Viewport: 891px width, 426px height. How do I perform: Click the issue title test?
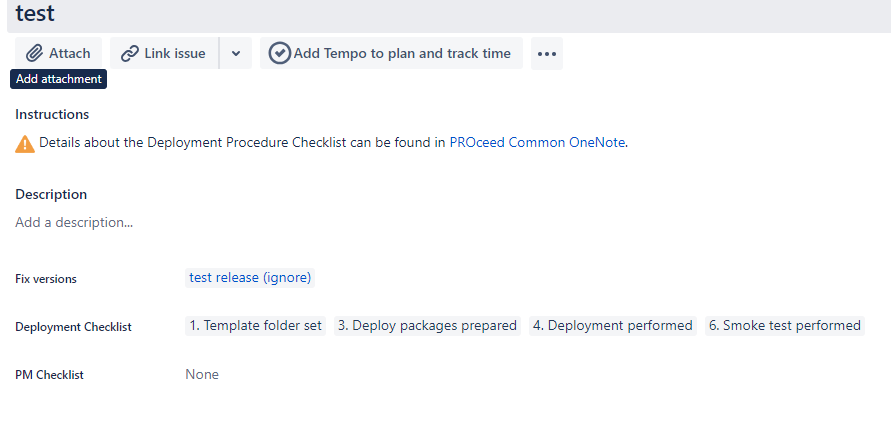coord(35,14)
